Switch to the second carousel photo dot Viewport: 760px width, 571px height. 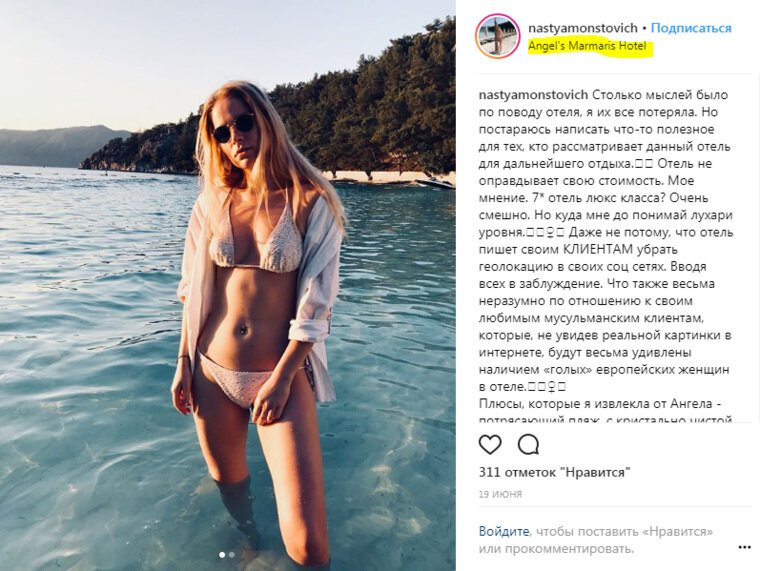point(232,555)
